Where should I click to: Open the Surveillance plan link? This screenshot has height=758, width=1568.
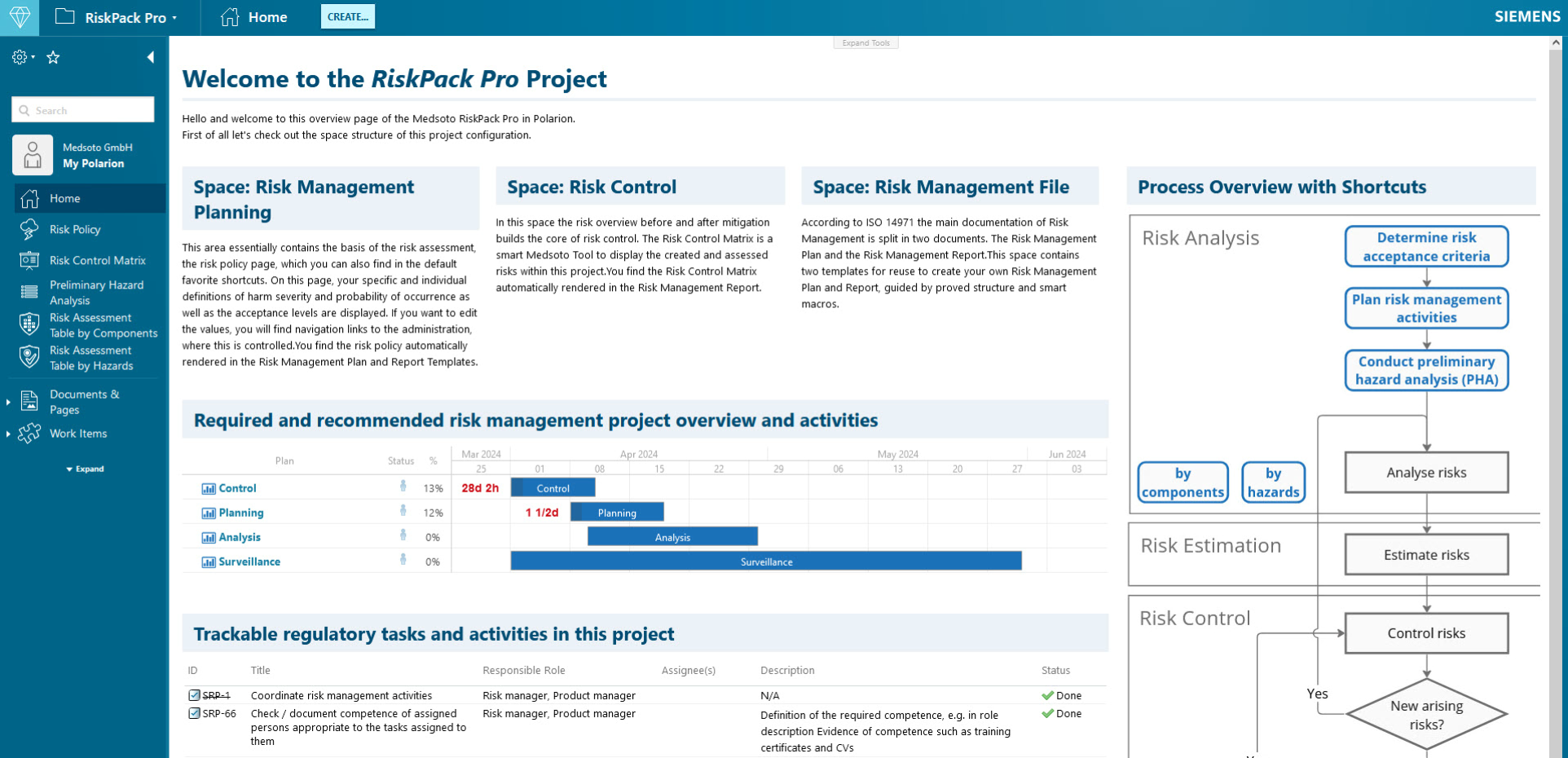[x=249, y=562]
